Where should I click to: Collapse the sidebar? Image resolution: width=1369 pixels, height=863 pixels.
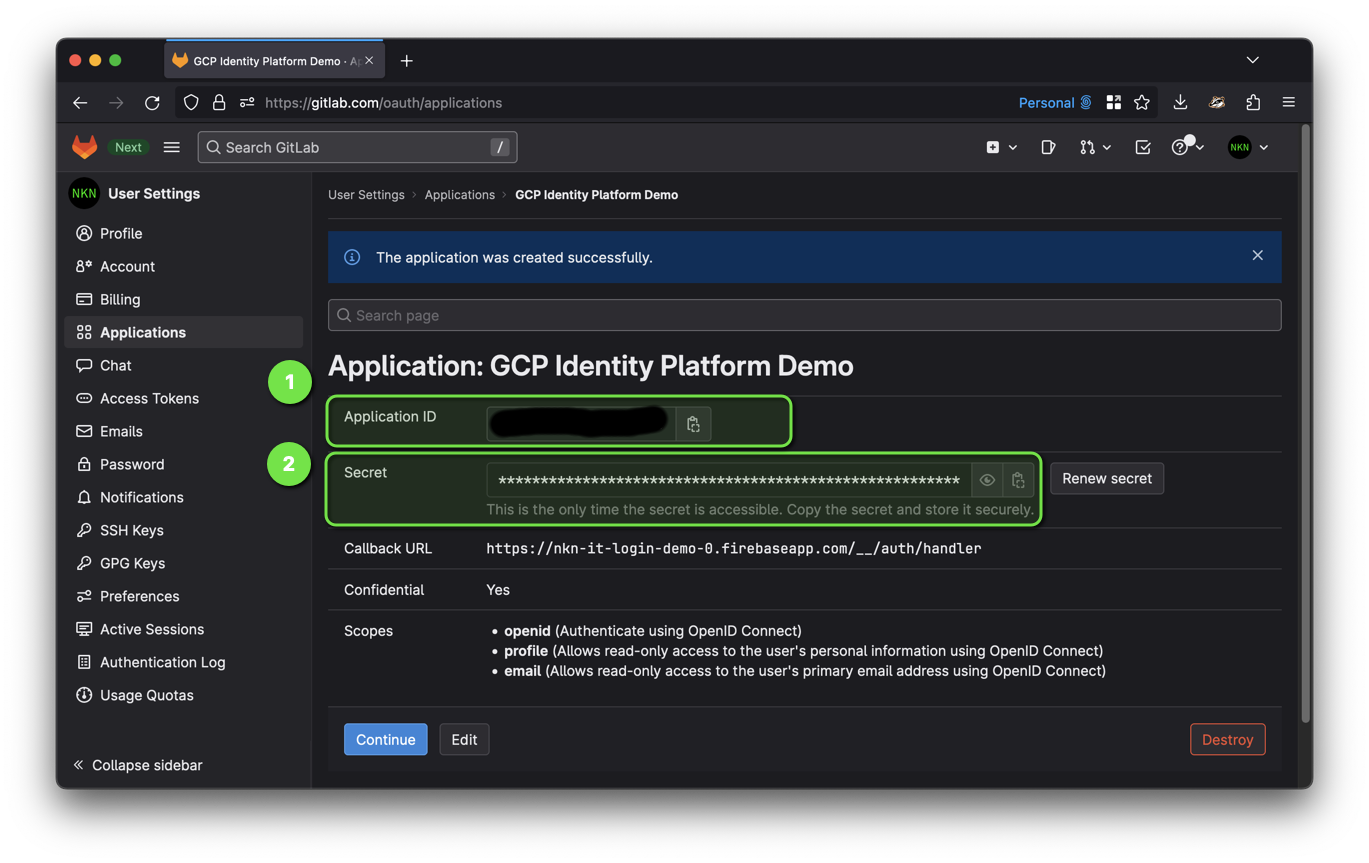click(x=137, y=765)
